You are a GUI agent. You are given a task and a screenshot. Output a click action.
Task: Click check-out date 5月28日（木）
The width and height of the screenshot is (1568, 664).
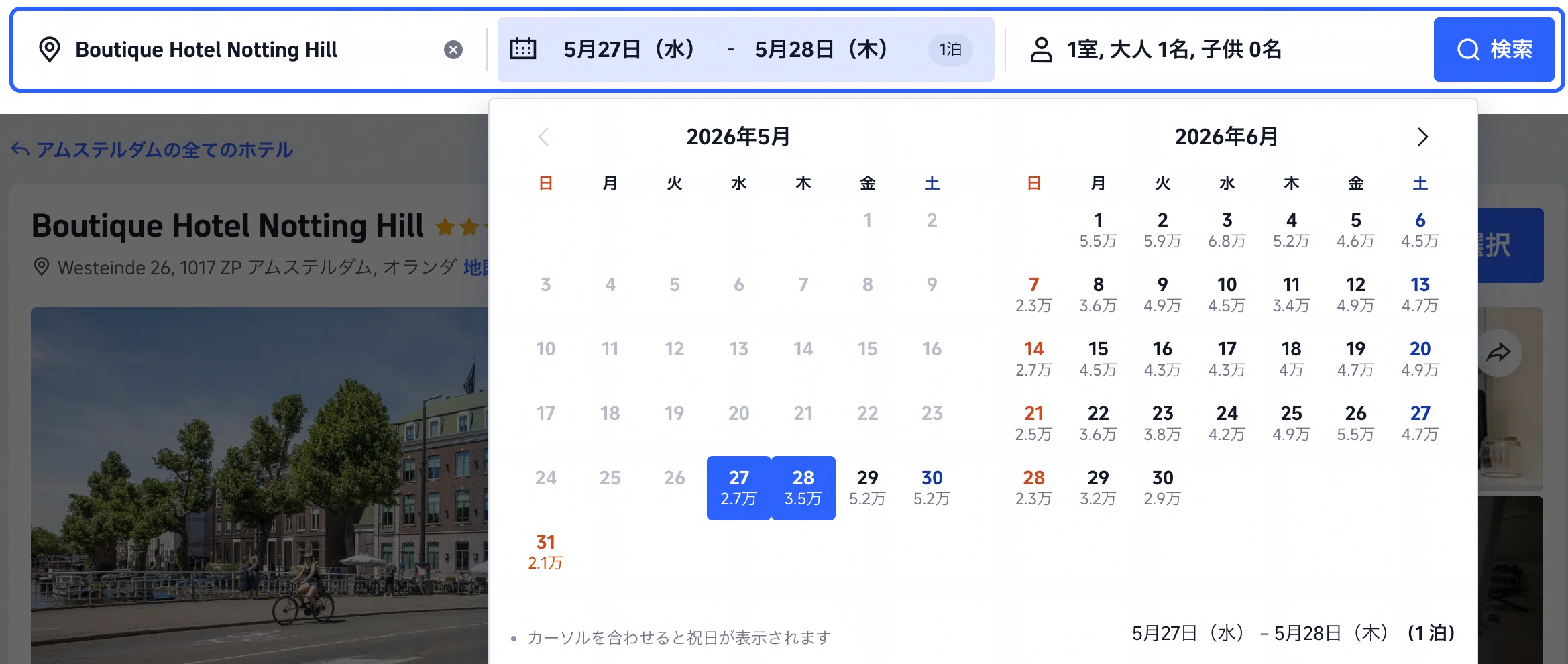click(x=822, y=50)
